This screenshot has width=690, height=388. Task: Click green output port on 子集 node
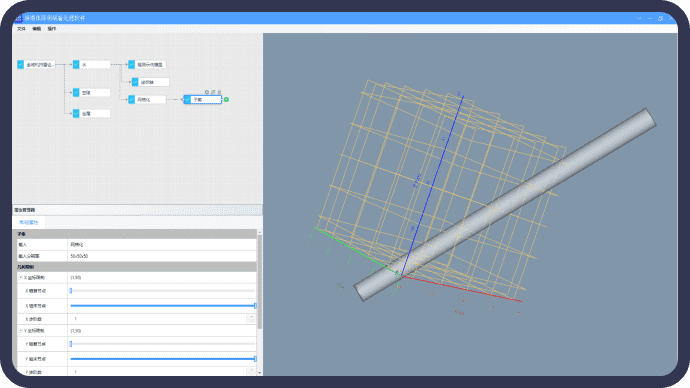pyautogui.click(x=226, y=99)
